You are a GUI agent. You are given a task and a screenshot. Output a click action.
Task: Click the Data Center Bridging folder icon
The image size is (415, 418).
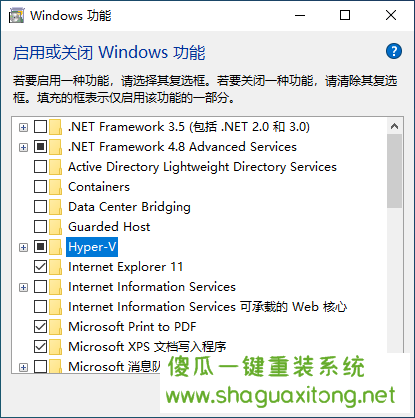(56, 207)
